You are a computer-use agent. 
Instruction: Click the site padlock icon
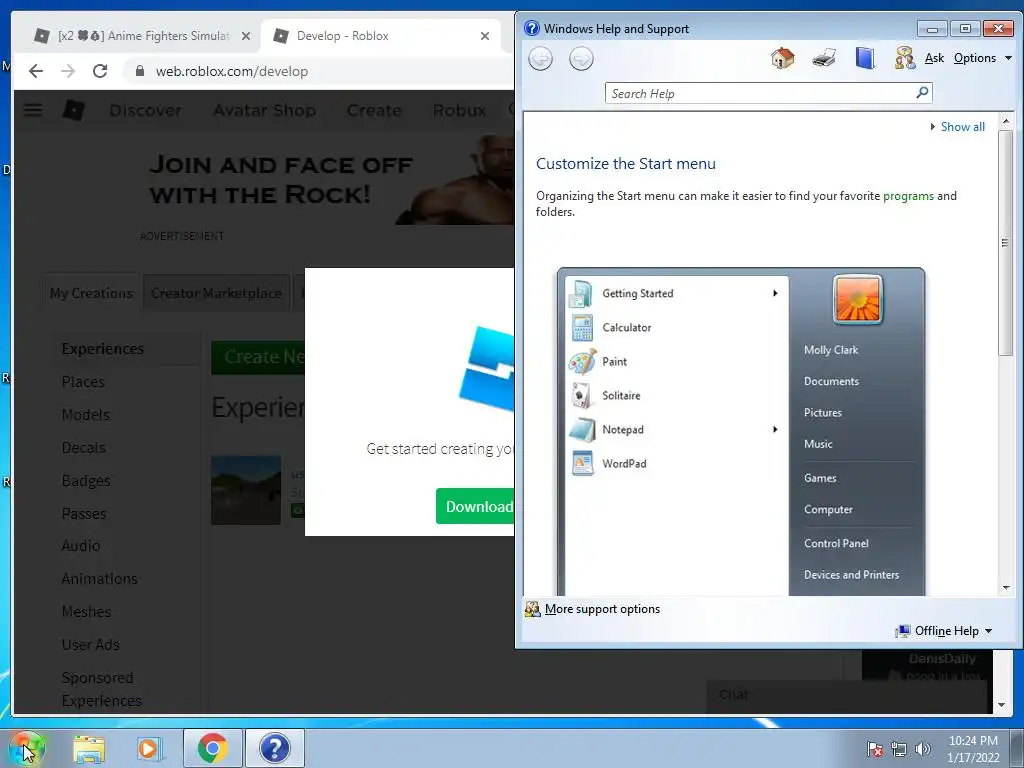click(139, 71)
